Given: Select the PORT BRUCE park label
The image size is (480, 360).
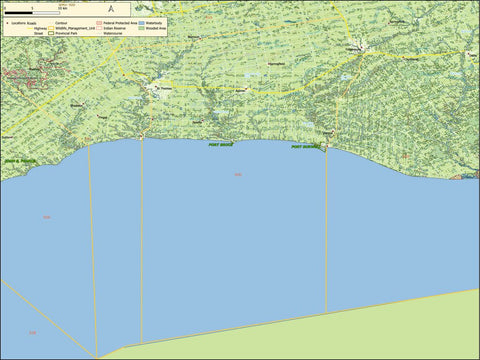Looking at the screenshot, I should (x=221, y=145).
